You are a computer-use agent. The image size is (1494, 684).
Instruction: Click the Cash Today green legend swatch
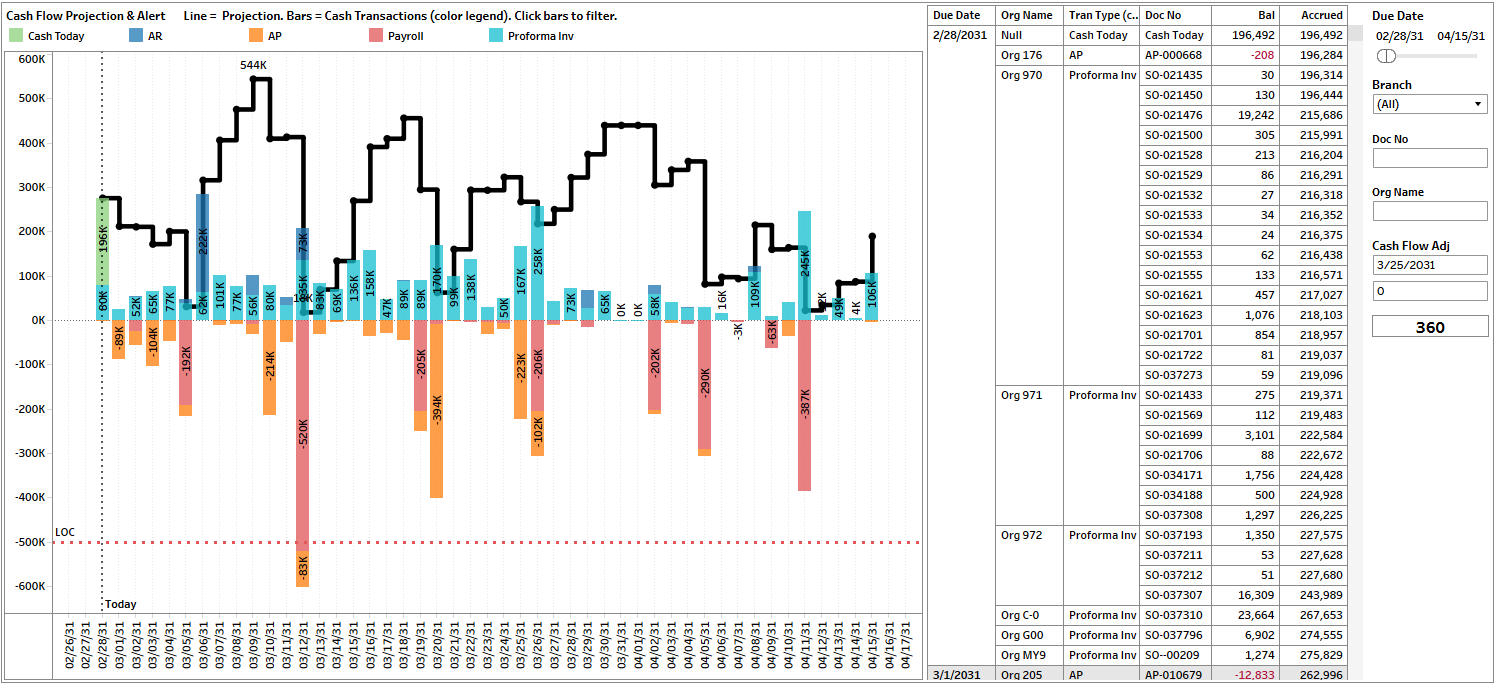[x=16, y=36]
